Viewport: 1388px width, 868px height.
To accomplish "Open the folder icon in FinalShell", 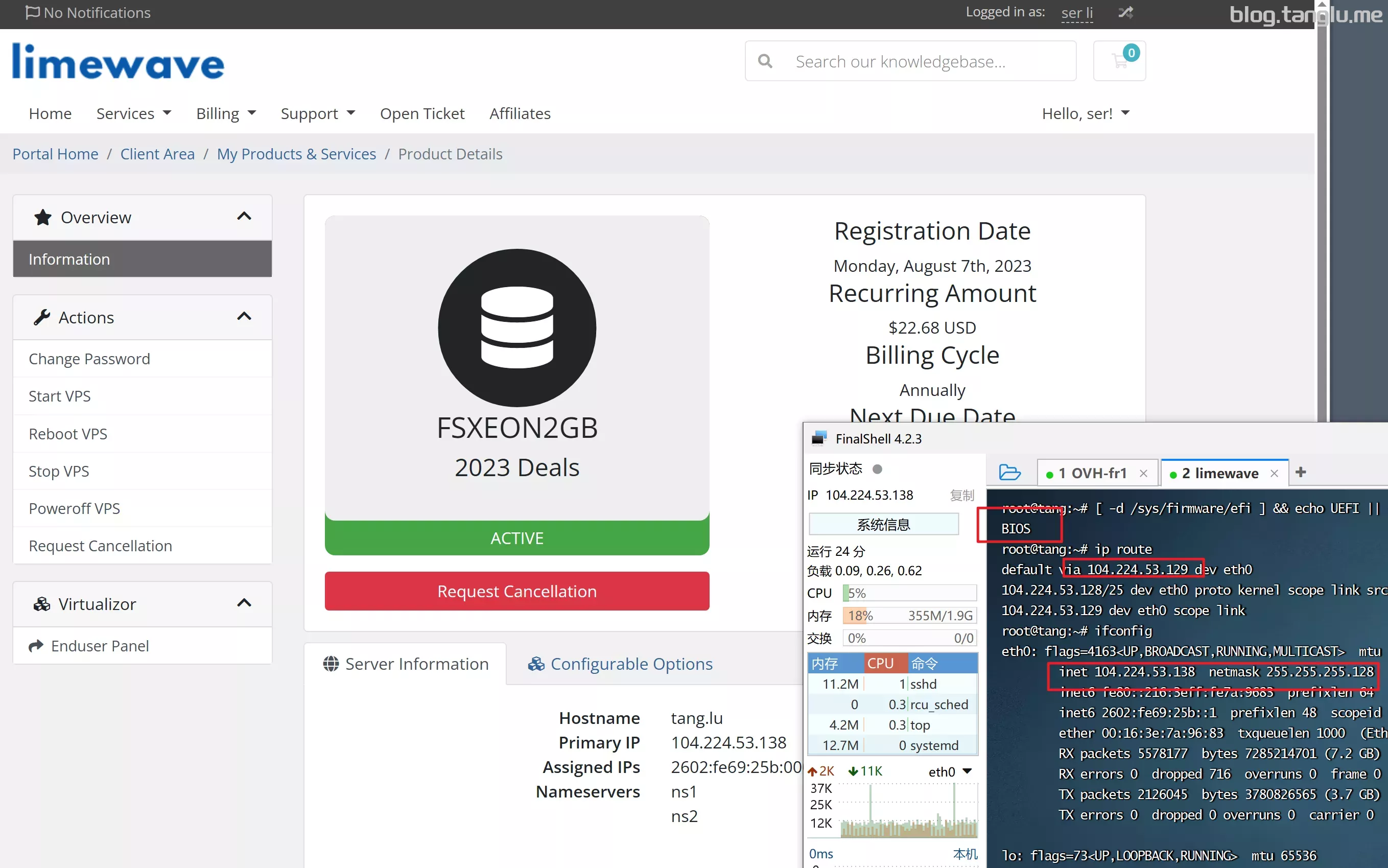I will pos(1010,473).
